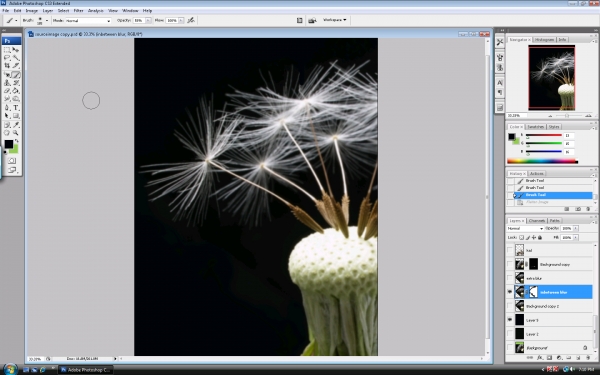
Task: Toggle Quick Mask mode
Action: coord(11,161)
